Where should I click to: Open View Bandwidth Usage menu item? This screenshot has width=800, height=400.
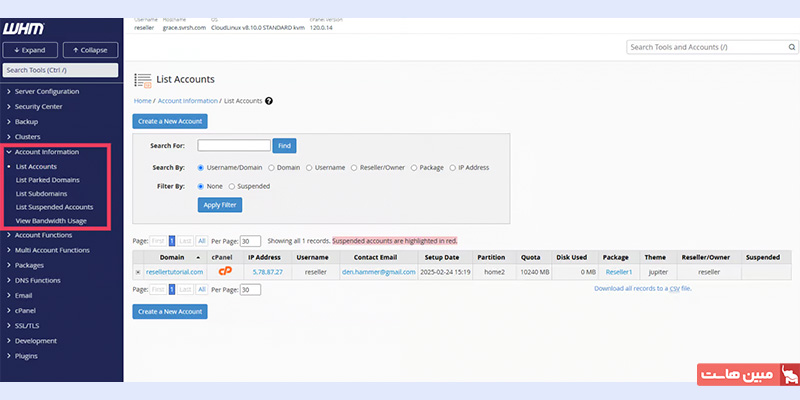51,220
